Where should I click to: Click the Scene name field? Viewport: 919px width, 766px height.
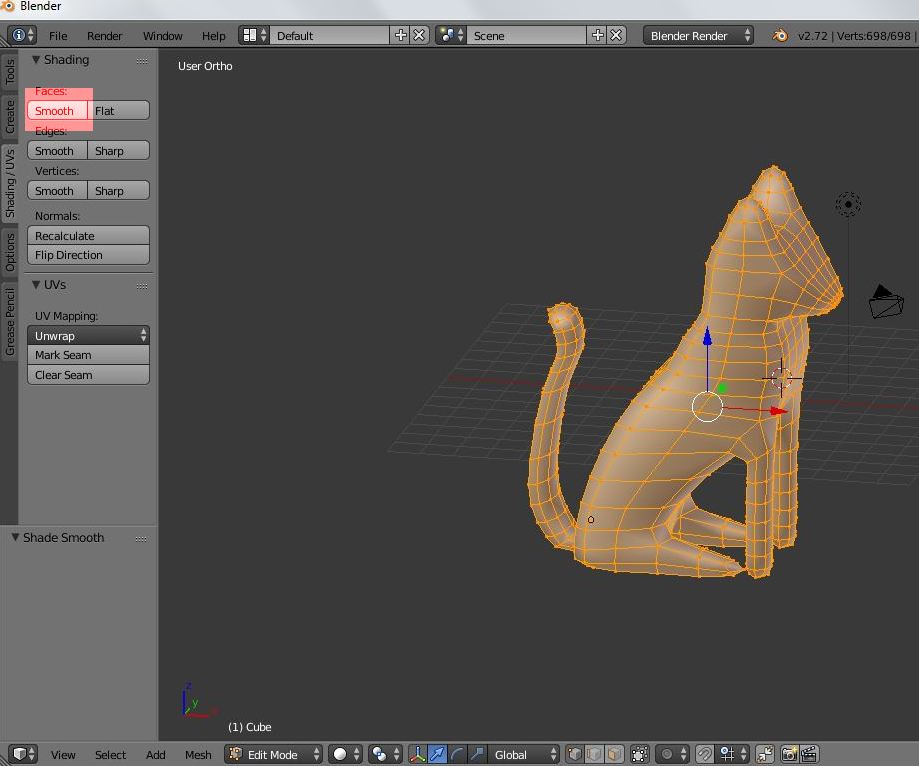coord(527,36)
